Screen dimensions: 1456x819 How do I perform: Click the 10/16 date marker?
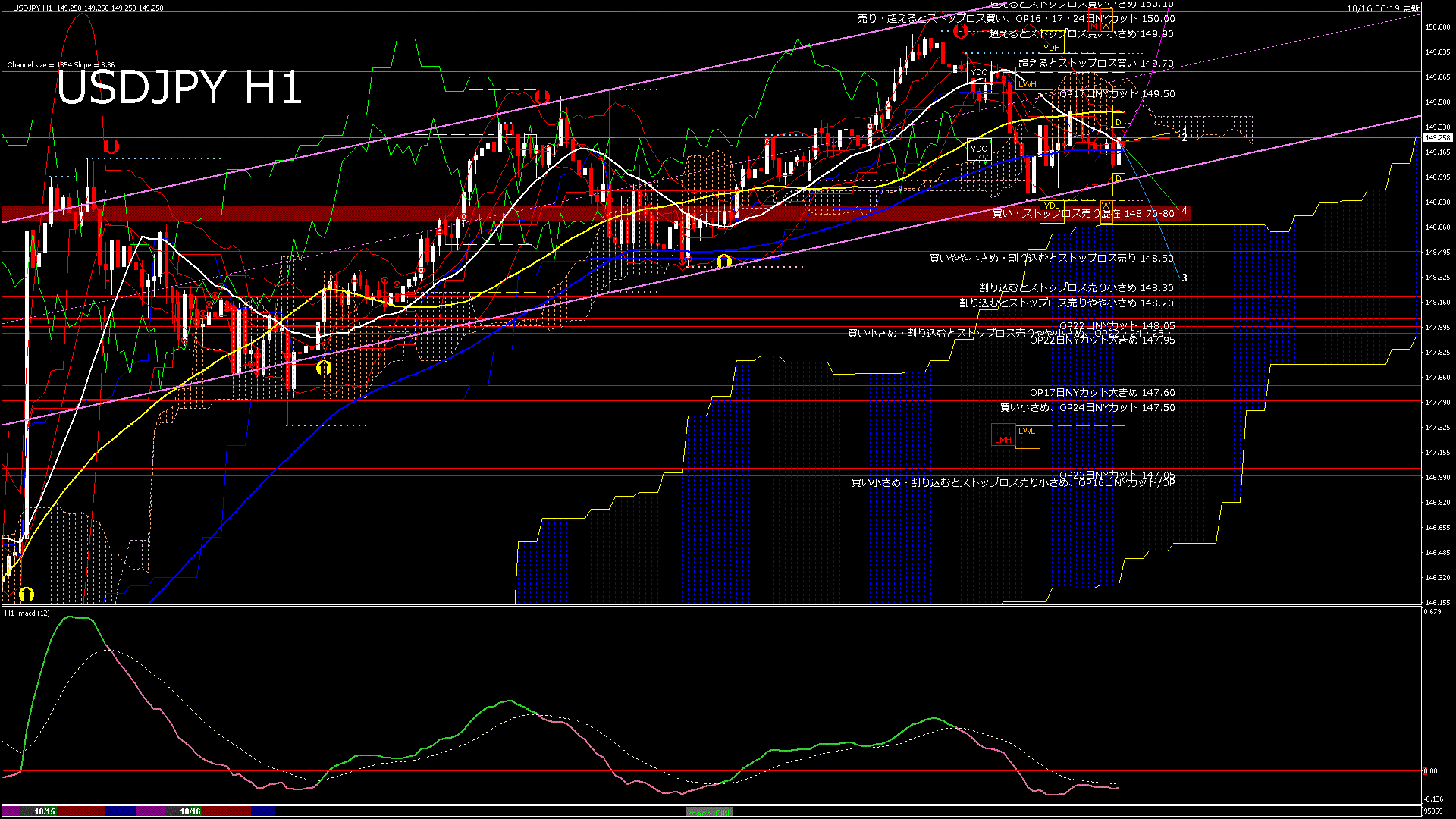190,811
